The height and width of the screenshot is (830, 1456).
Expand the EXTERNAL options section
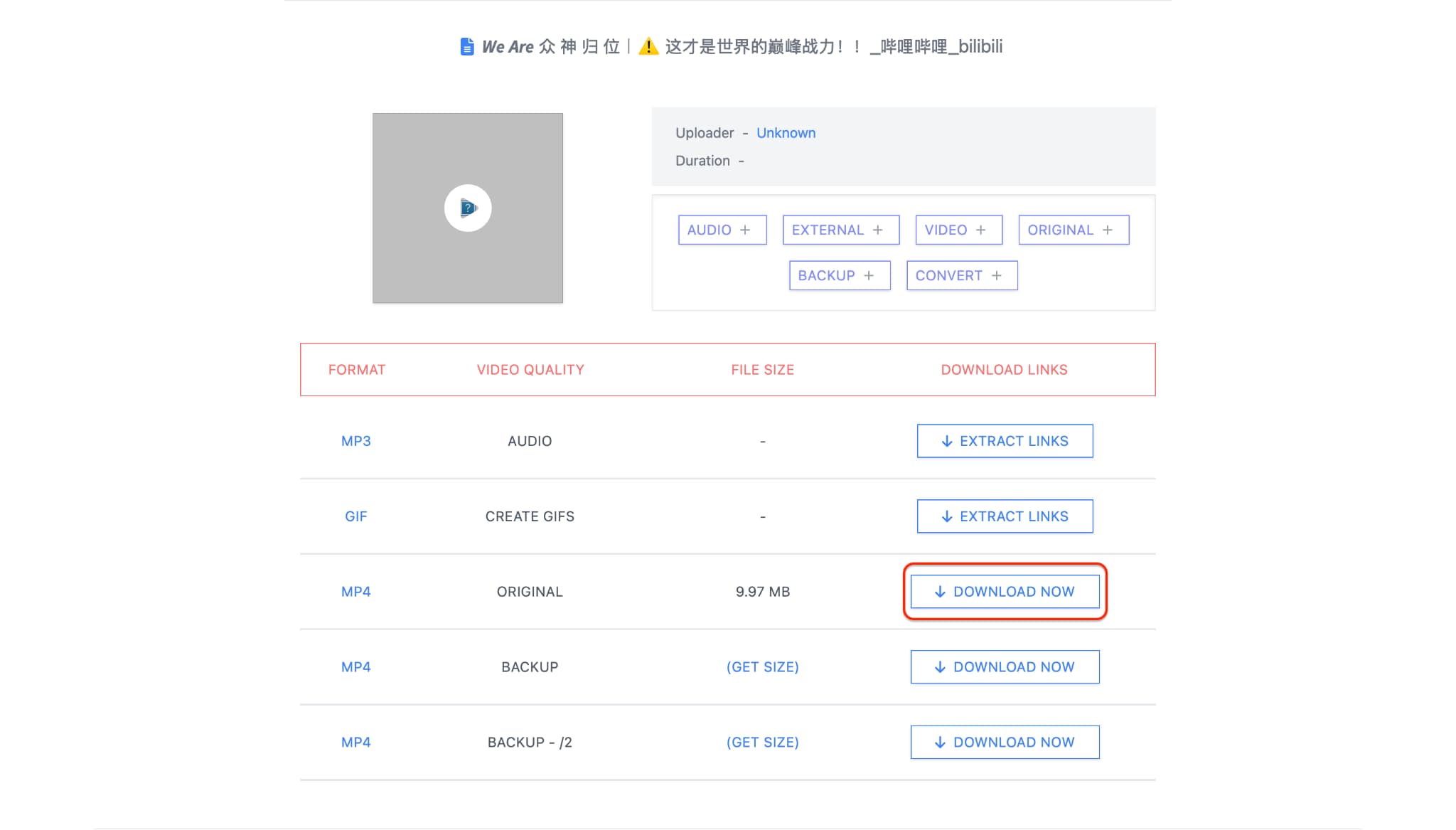click(x=841, y=230)
